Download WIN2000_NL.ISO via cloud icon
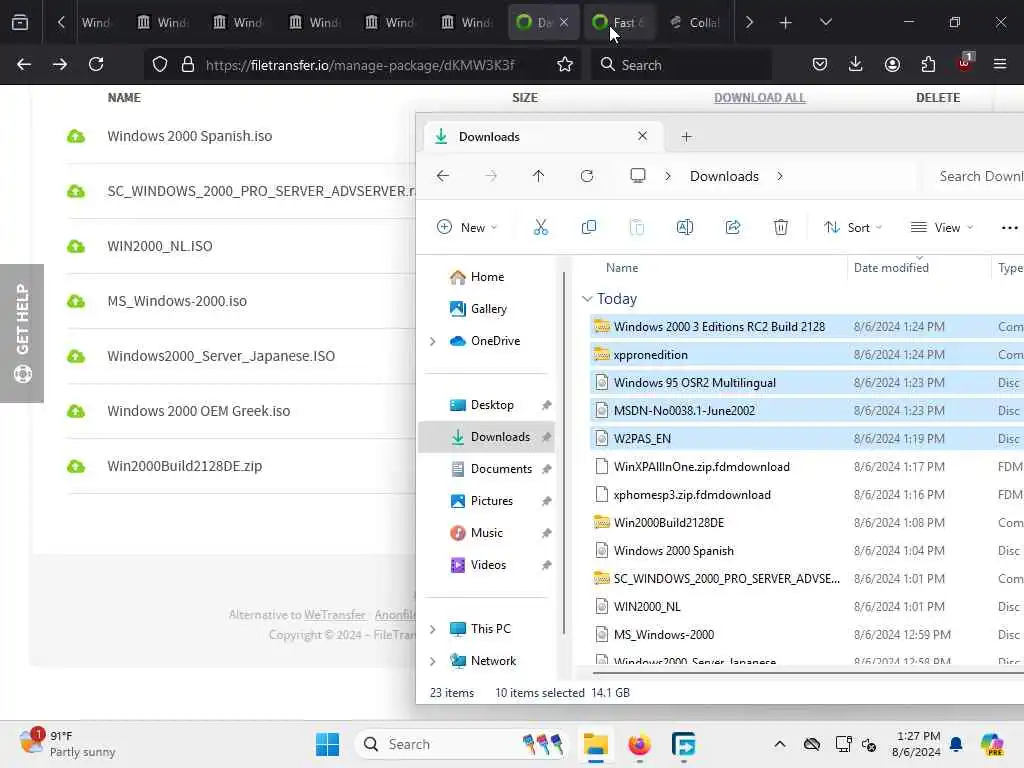Screen dimensions: 1024x768 coord(76,246)
